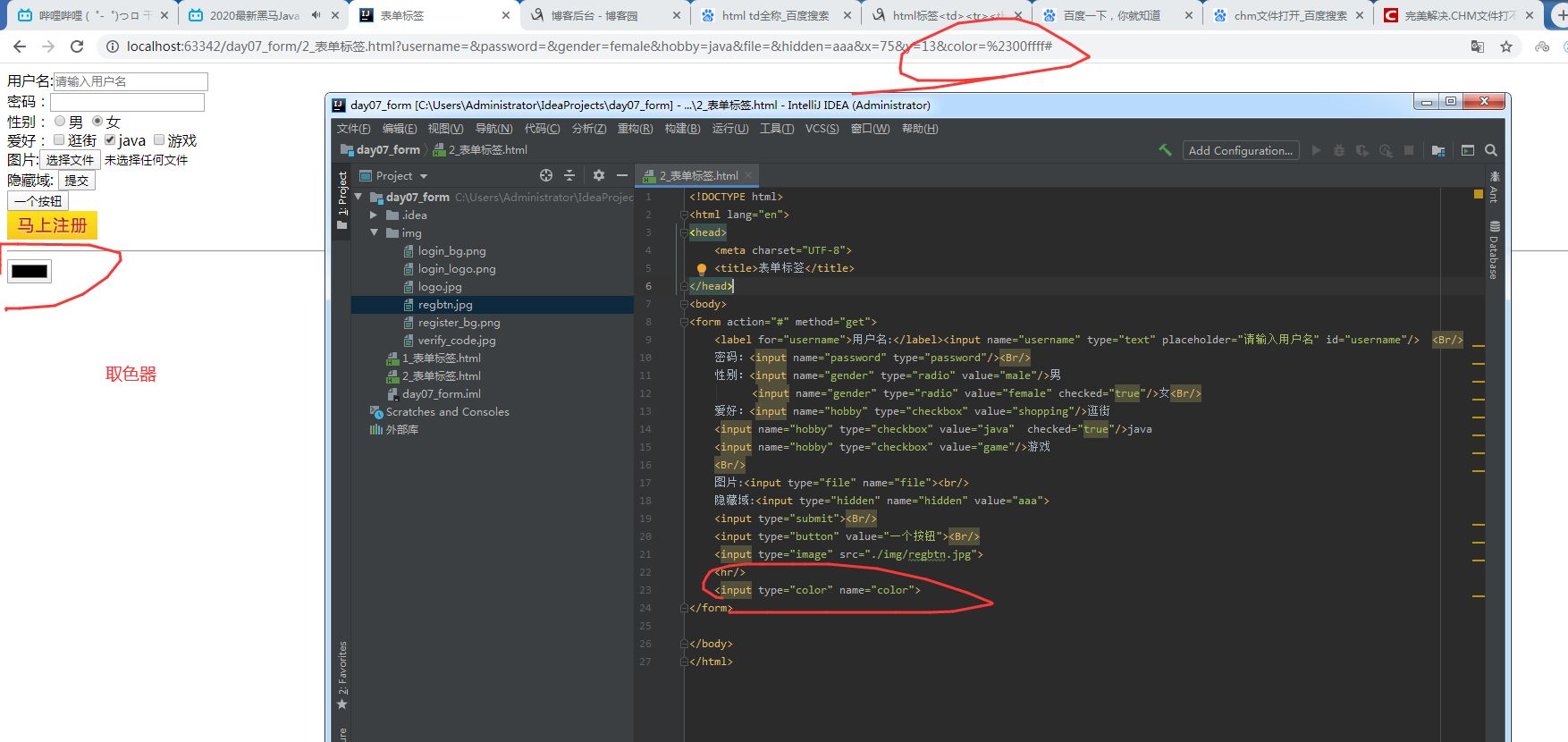Click the browser back arrow

(x=20, y=46)
